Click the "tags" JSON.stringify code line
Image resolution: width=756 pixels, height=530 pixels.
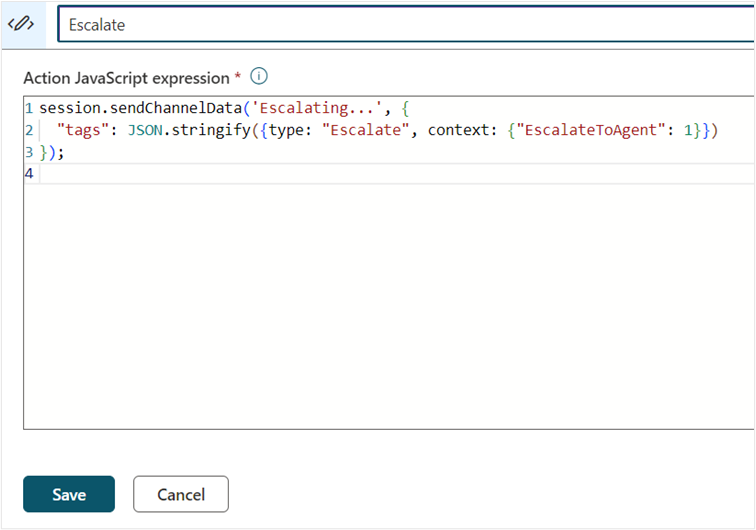[387, 130]
